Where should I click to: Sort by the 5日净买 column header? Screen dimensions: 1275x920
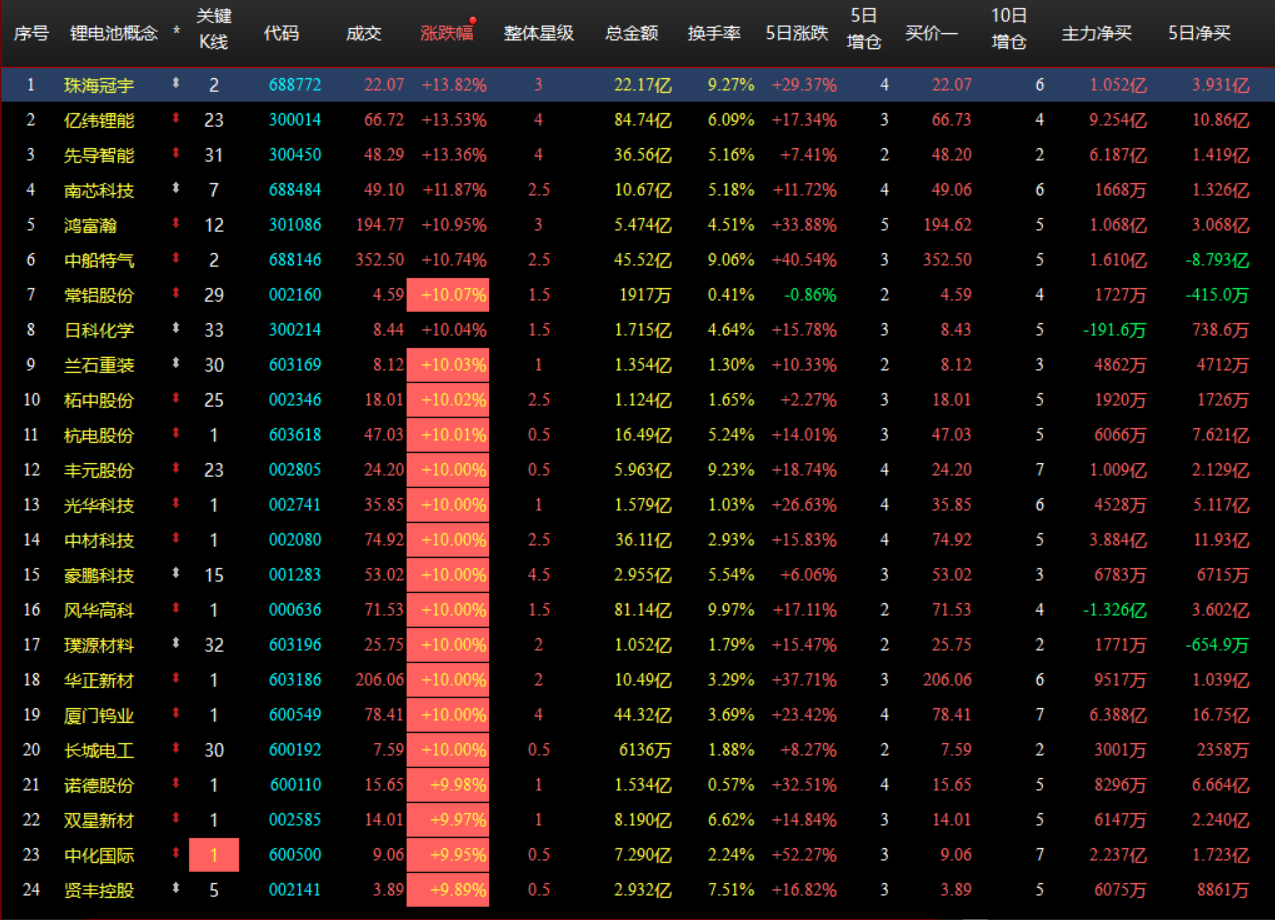click(x=1200, y=33)
